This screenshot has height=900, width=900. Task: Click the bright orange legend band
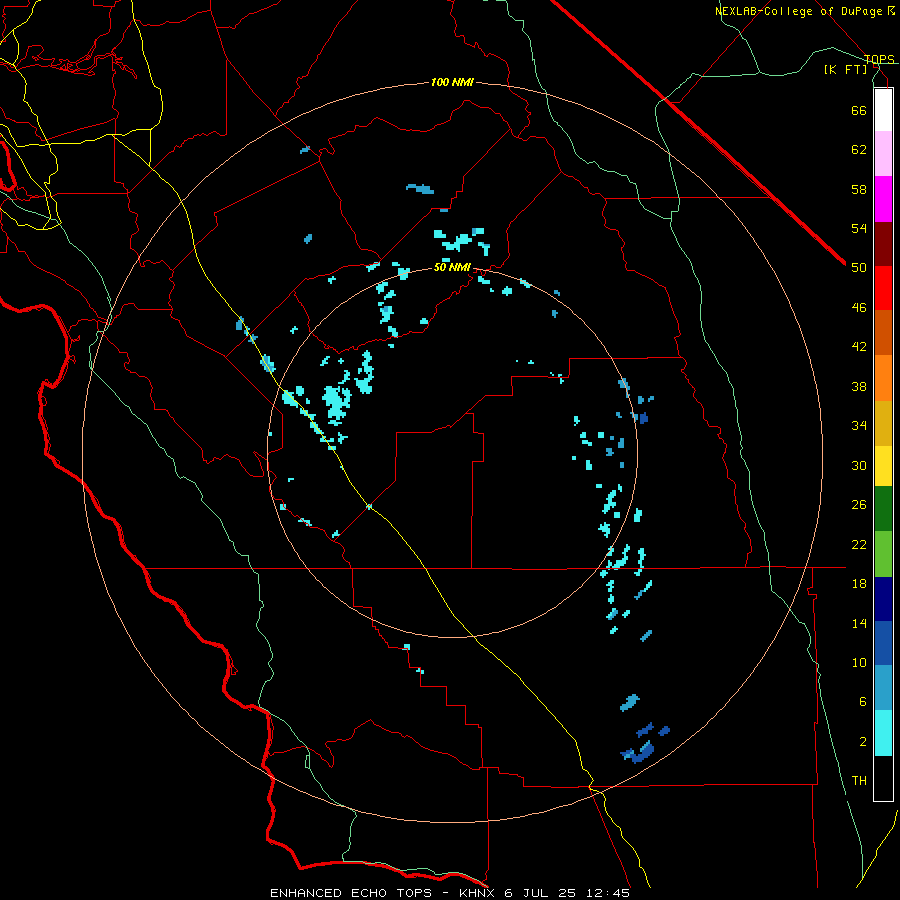[x=883, y=378]
